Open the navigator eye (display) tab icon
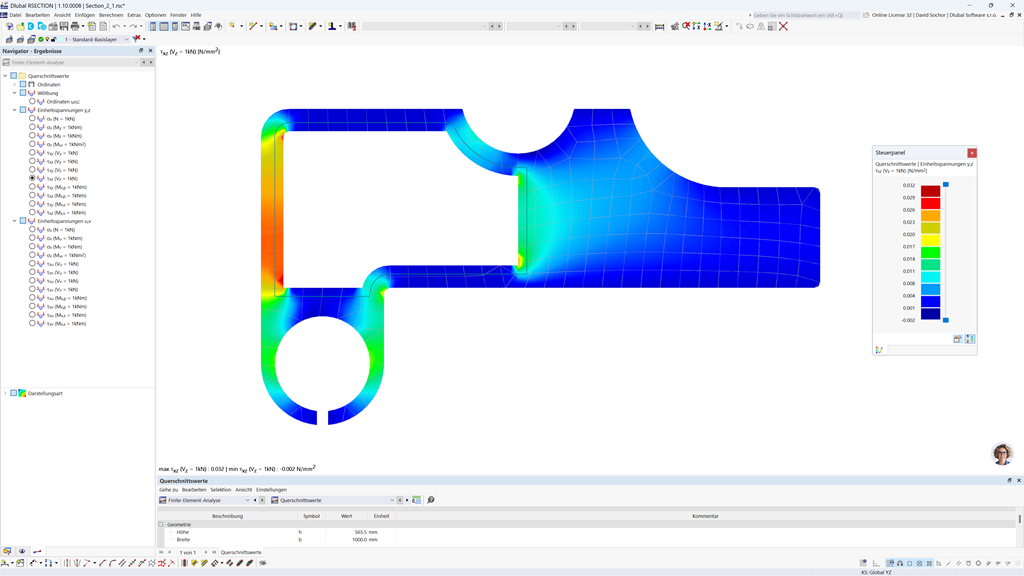The height and width of the screenshot is (576, 1024). 22,551
